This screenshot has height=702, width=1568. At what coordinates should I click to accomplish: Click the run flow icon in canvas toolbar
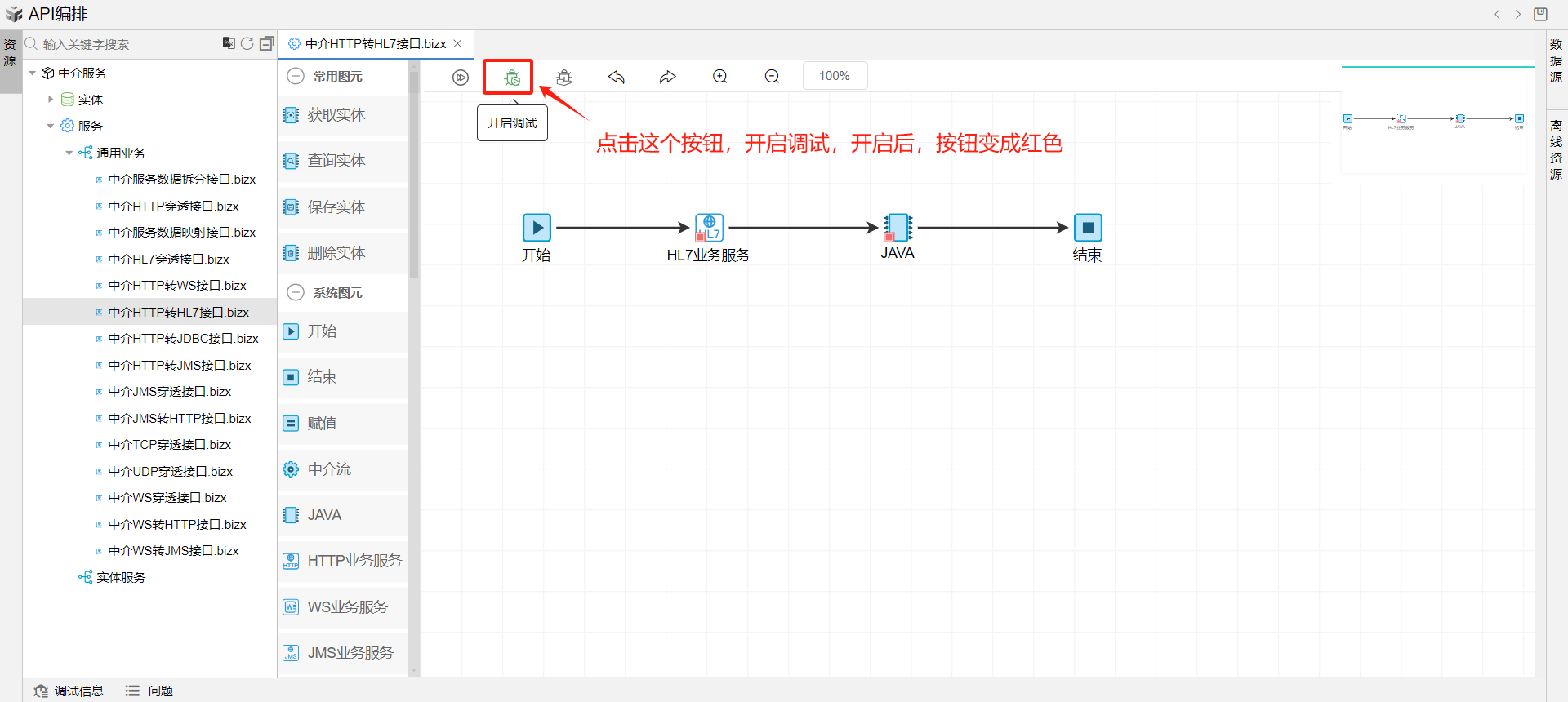[x=461, y=77]
